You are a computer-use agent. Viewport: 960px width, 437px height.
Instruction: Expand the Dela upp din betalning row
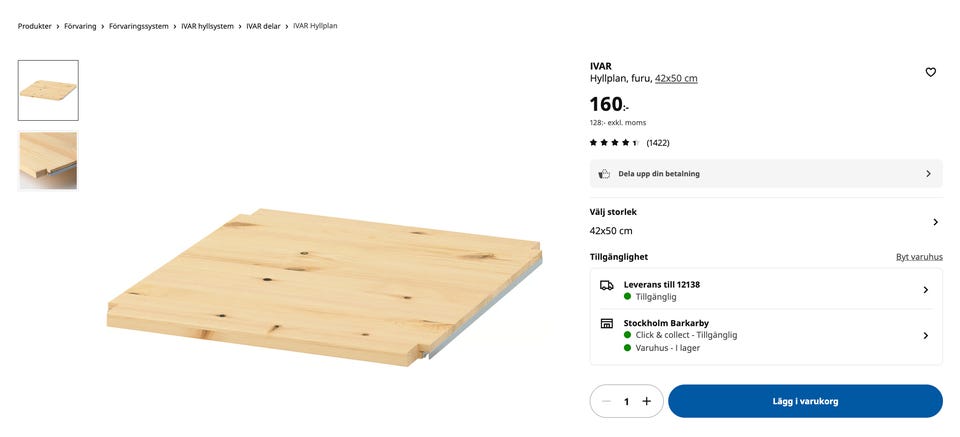927,174
